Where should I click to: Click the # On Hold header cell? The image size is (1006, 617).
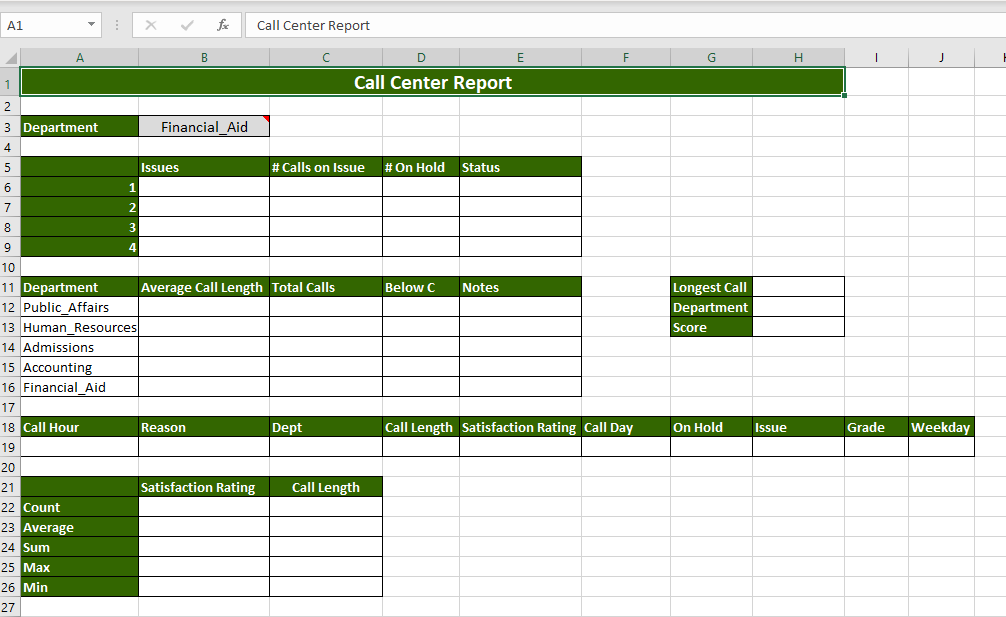click(421, 167)
